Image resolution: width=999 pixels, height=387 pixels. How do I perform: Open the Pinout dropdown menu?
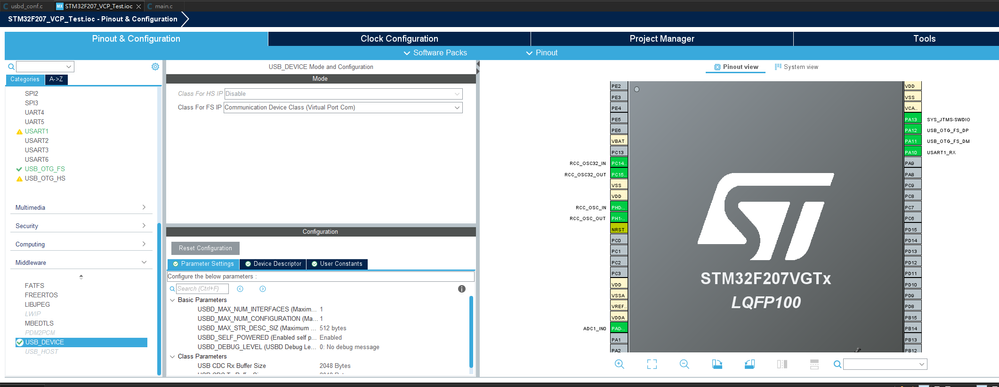click(542, 53)
